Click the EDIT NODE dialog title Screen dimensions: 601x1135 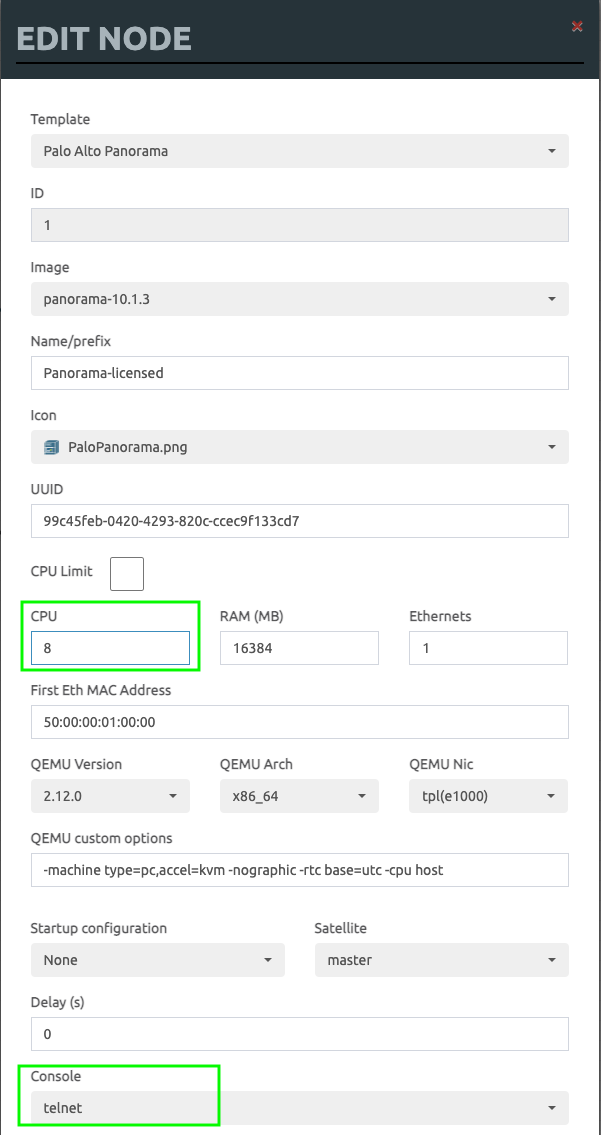(x=104, y=39)
